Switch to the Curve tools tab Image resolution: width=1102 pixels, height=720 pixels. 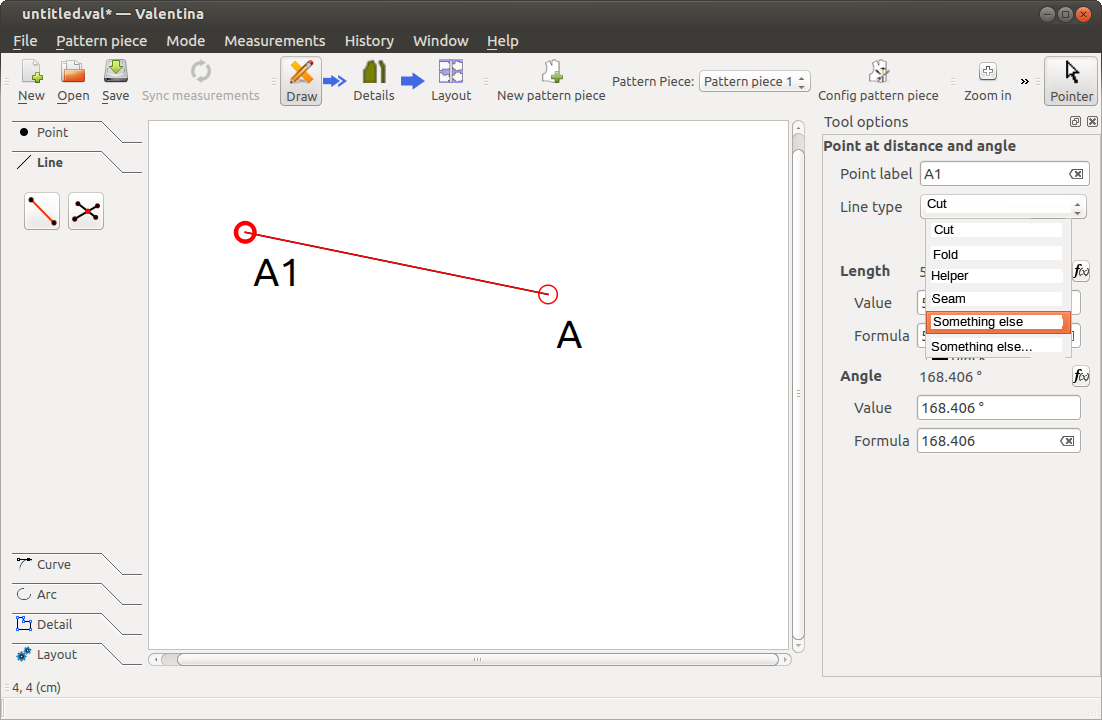(x=54, y=564)
